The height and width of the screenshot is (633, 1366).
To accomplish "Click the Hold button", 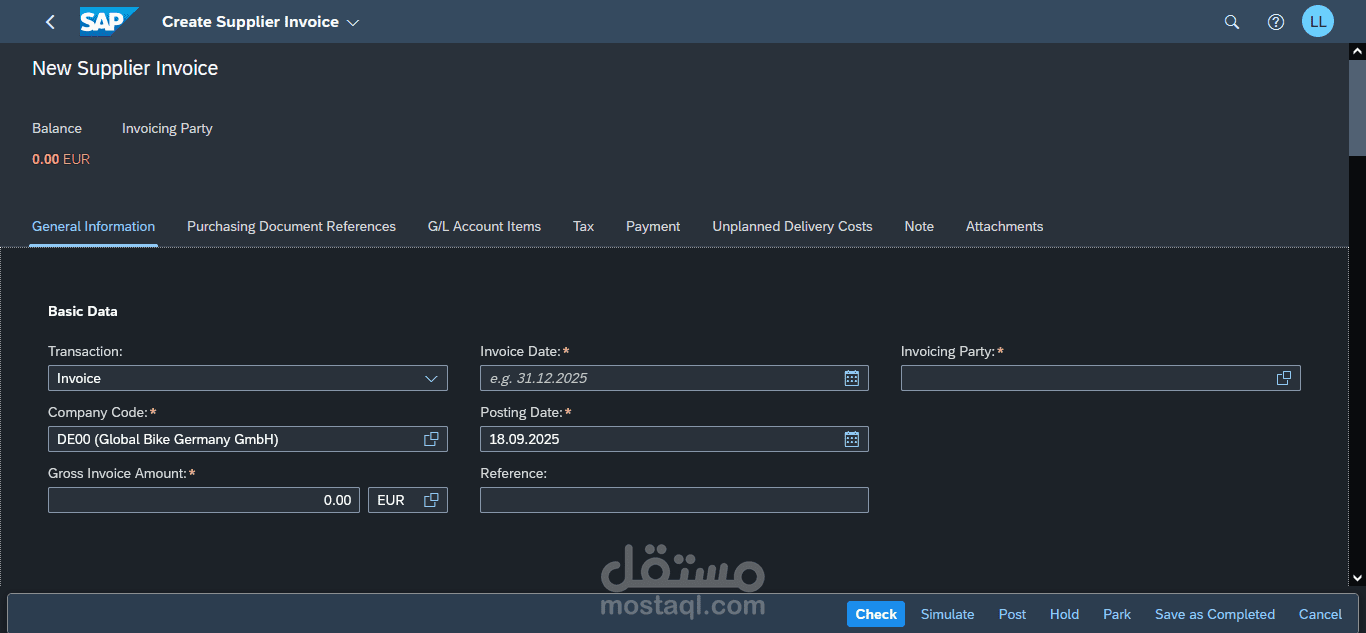I will (x=1064, y=614).
